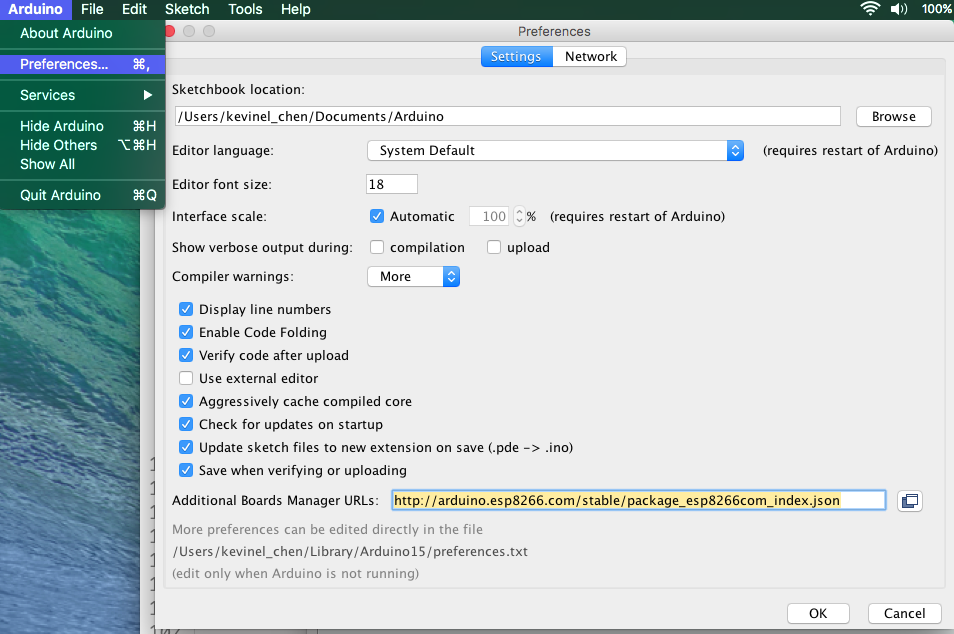The height and width of the screenshot is (634, 954).
Task: Toggle Update sketch files to new extension
Action: [186, 447]
